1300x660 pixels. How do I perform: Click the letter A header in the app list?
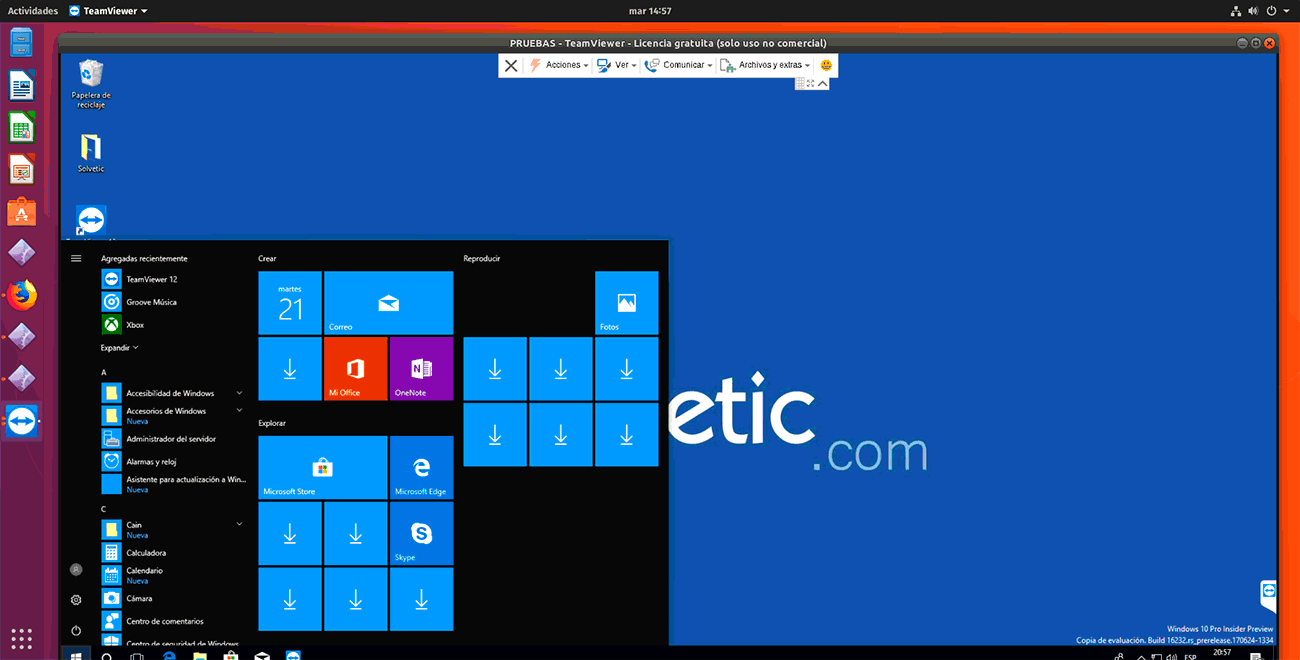click(104, 372)
